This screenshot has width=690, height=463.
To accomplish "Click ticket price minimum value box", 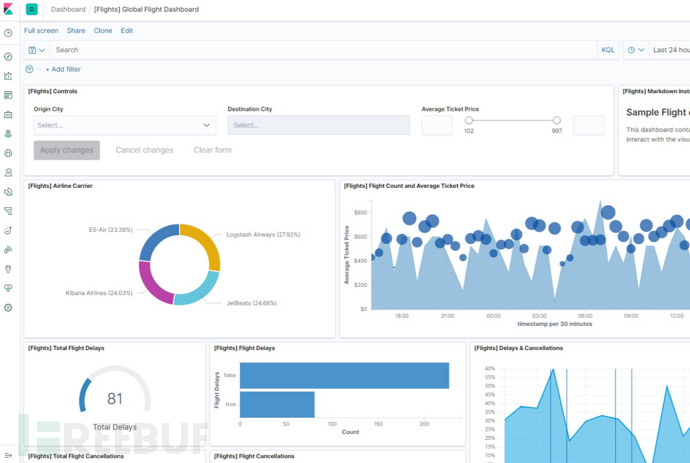I will [437, 125].
